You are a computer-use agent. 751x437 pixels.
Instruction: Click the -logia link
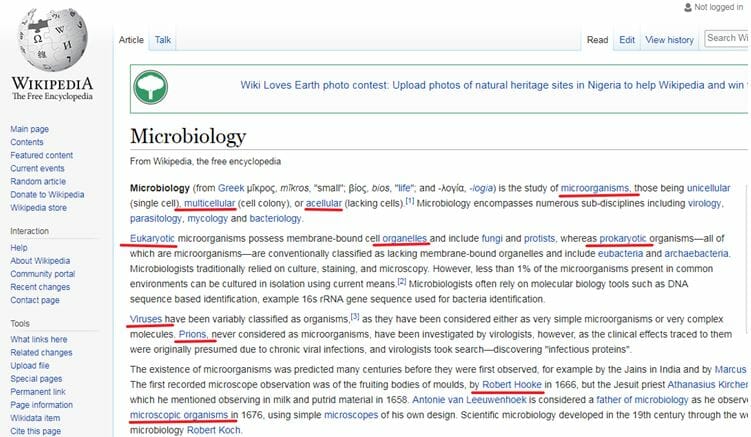pos(481,188)
